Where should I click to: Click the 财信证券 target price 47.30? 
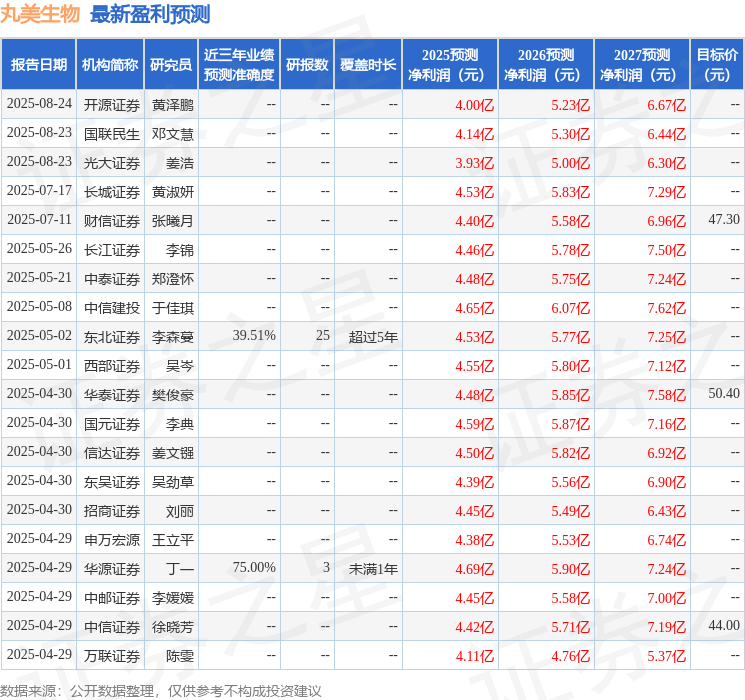(x=723, y=221)
